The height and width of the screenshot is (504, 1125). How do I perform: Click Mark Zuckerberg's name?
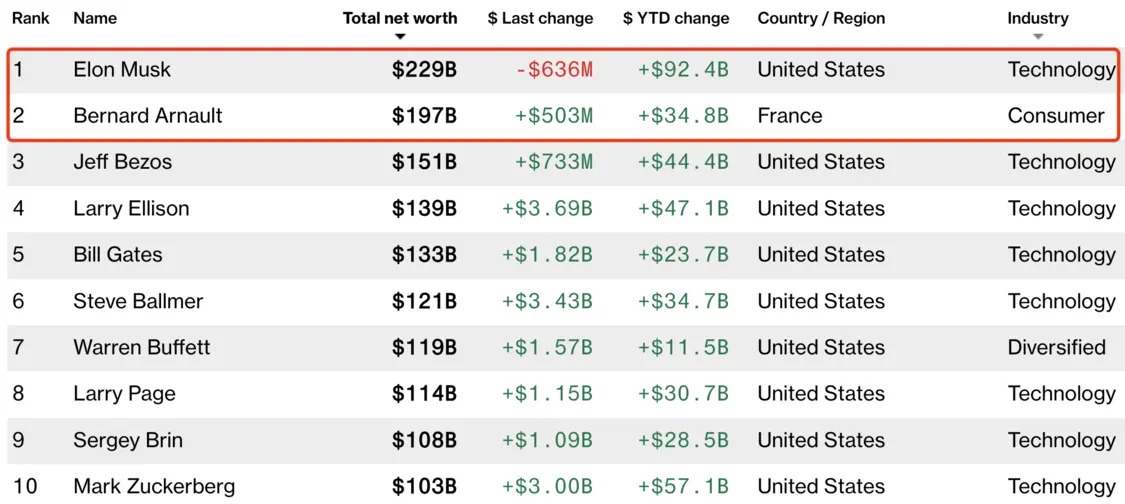tap(154, 487)
